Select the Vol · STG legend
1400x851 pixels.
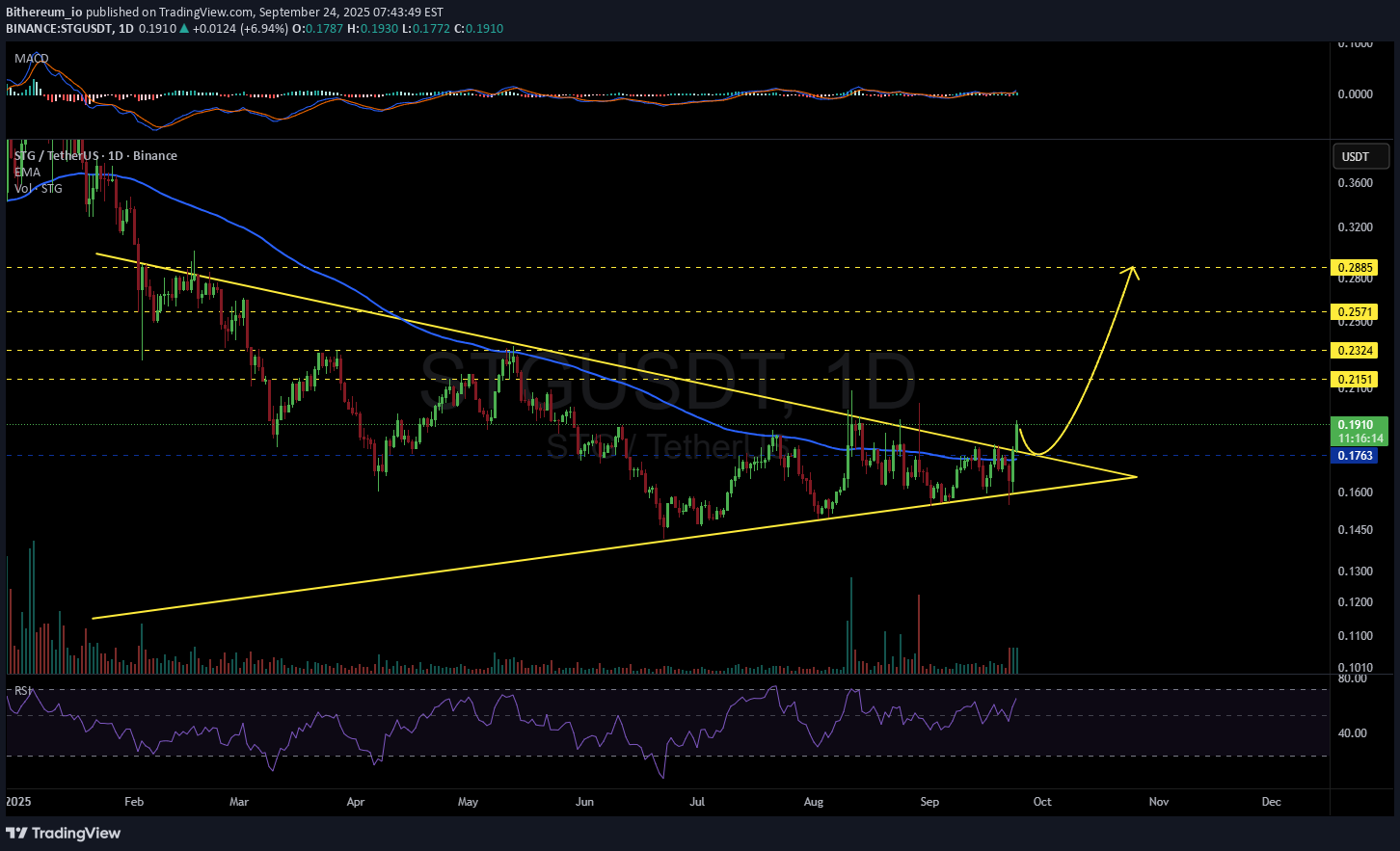click(39, 188)
